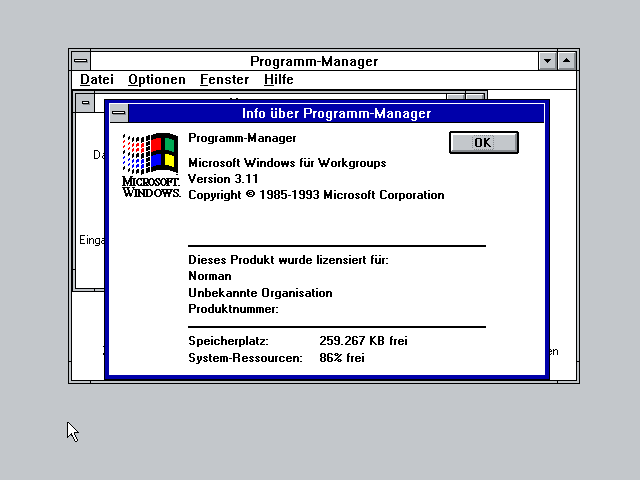Click the 'Produktnummer:' label
Viewport: 640px width, 480px height.
[x=233, y=309]
